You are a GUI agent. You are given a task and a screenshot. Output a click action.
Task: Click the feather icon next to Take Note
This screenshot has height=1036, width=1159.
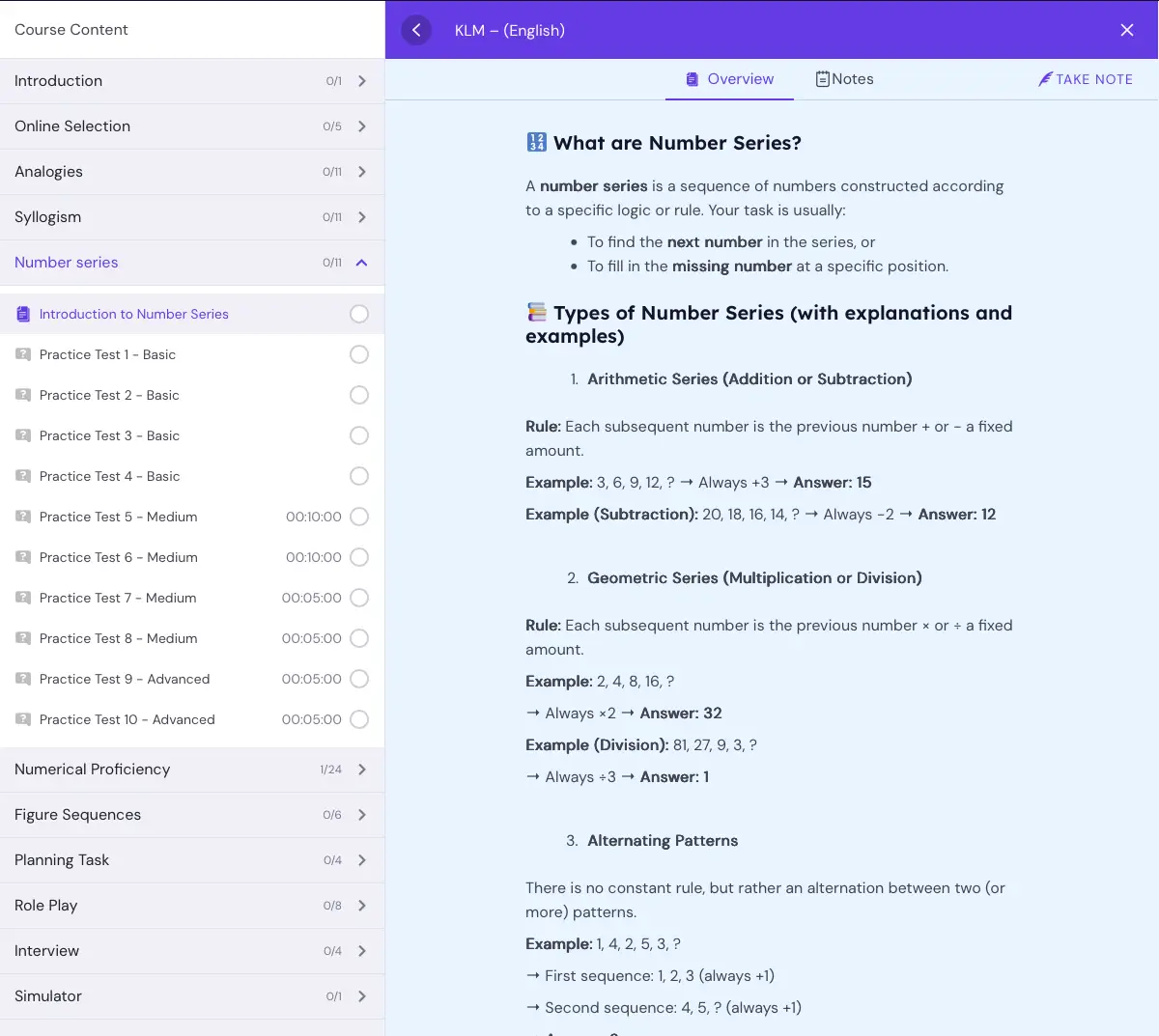point(1045,79)
